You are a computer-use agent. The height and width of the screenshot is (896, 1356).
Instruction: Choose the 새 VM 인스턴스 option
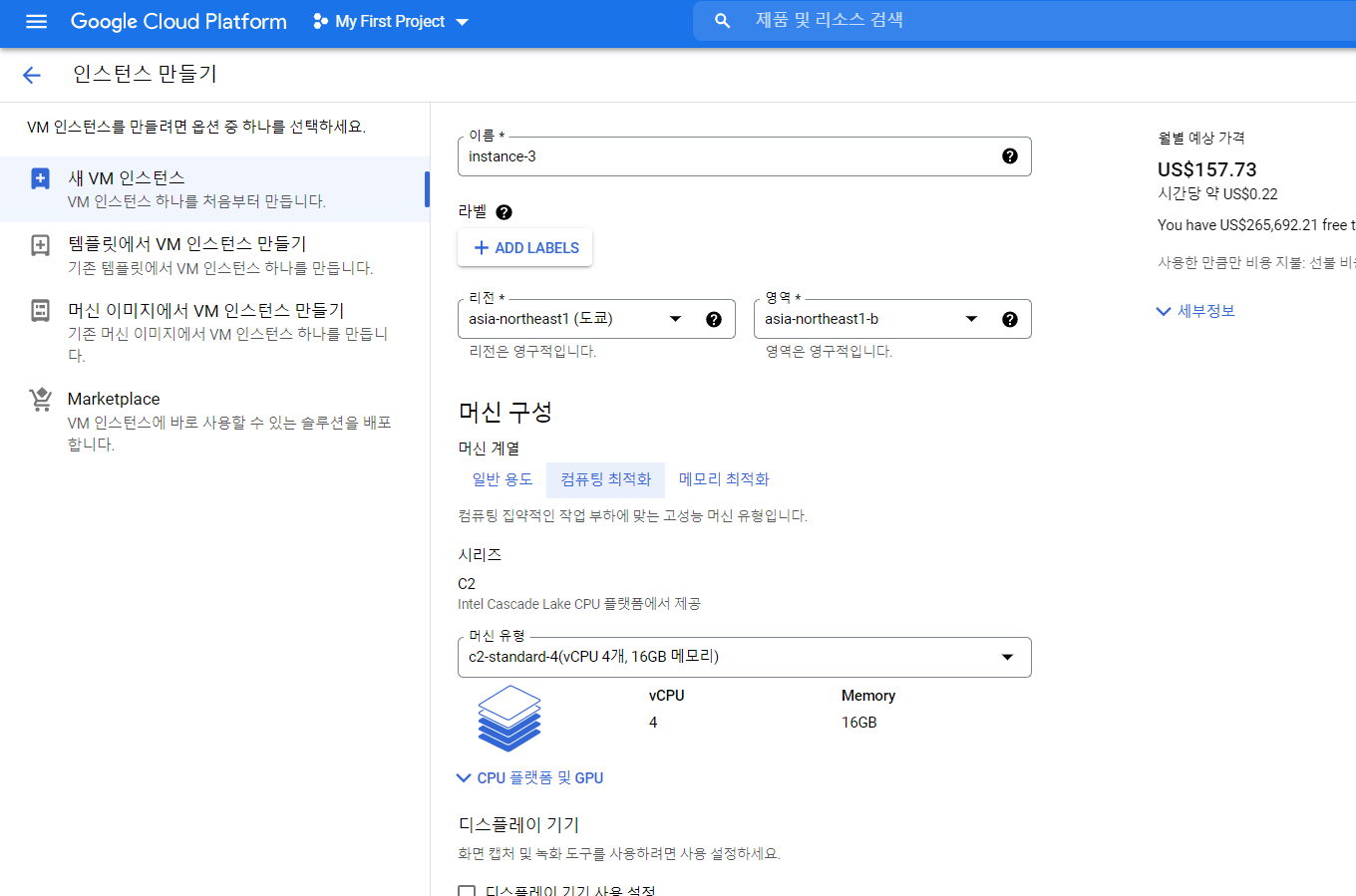tap(214, 189)
